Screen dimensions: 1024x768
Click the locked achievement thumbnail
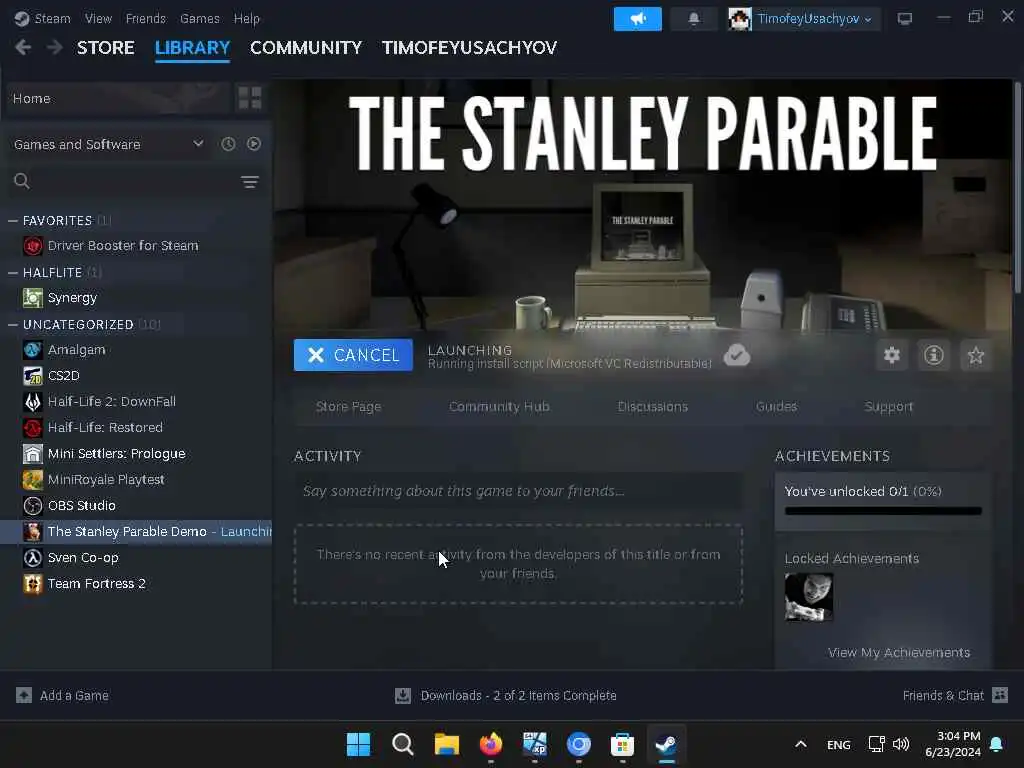(x=808, y=597)
